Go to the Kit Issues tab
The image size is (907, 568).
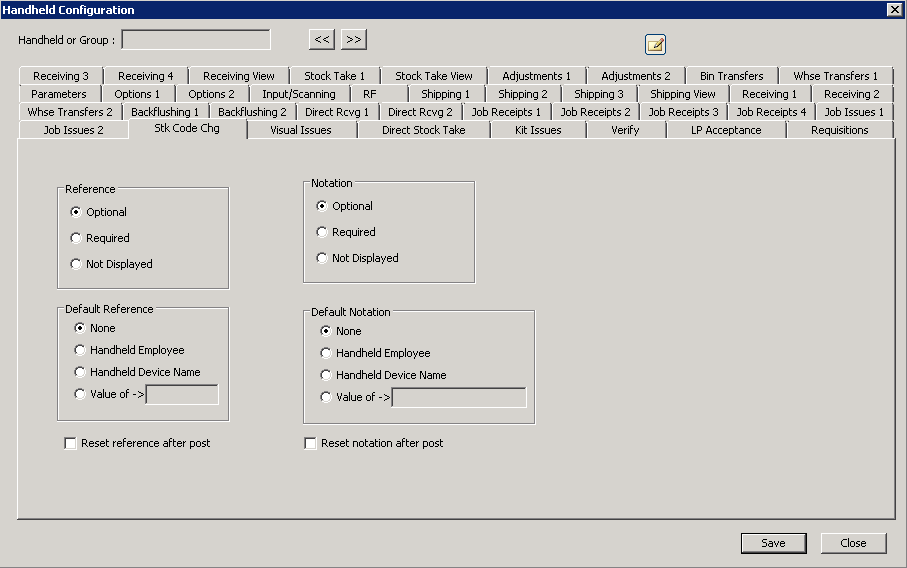click(538, 130)
